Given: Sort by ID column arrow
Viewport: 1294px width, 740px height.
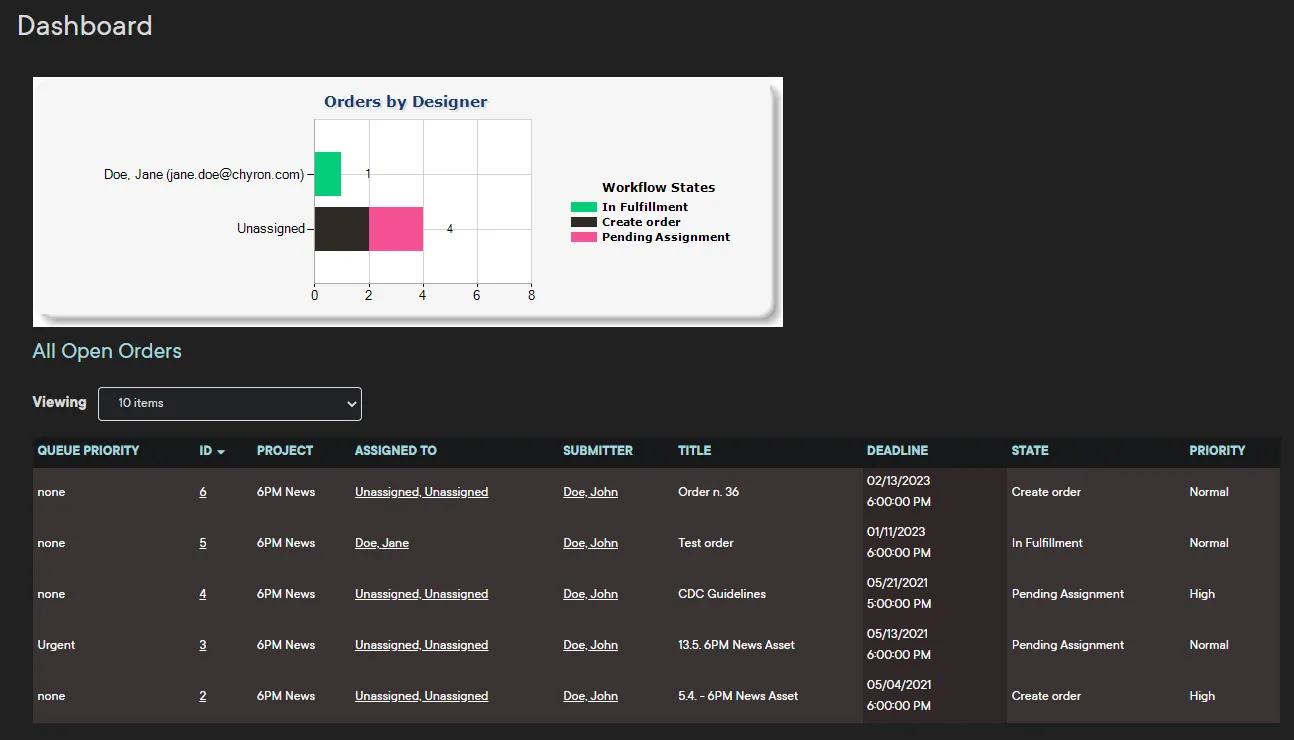Looking at the screenshot, I should coord(221,452).
